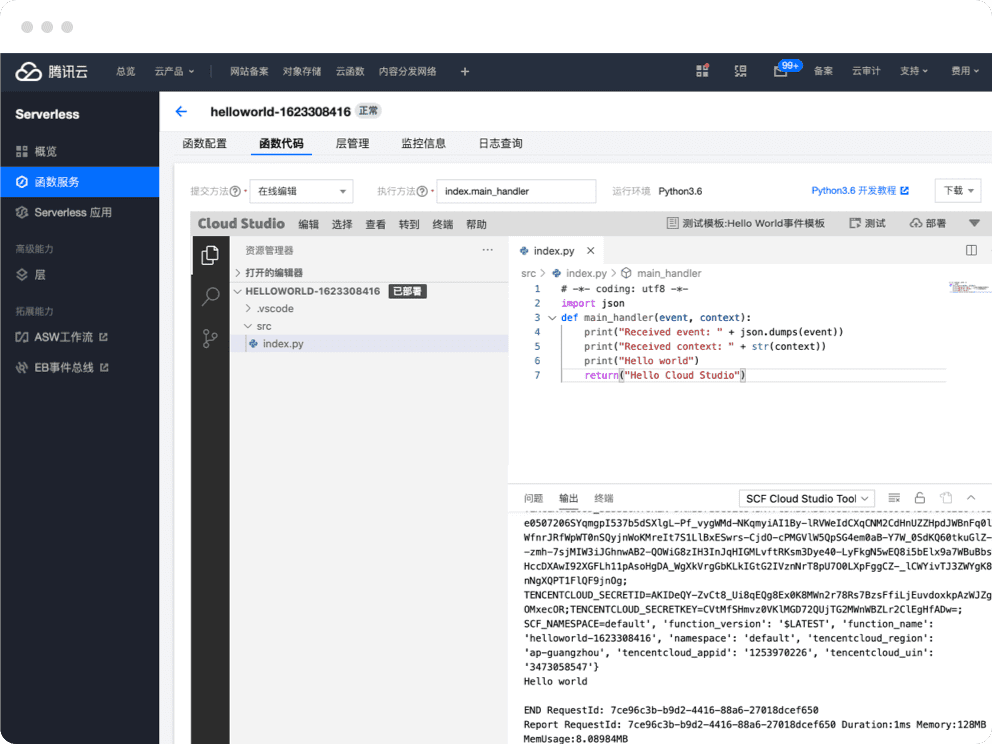Image resolution: width=992 pixels, height=744 pixels.
Task: Collapse the HELLOWORLD-1623308416 folder
Action: pos(369,291)
